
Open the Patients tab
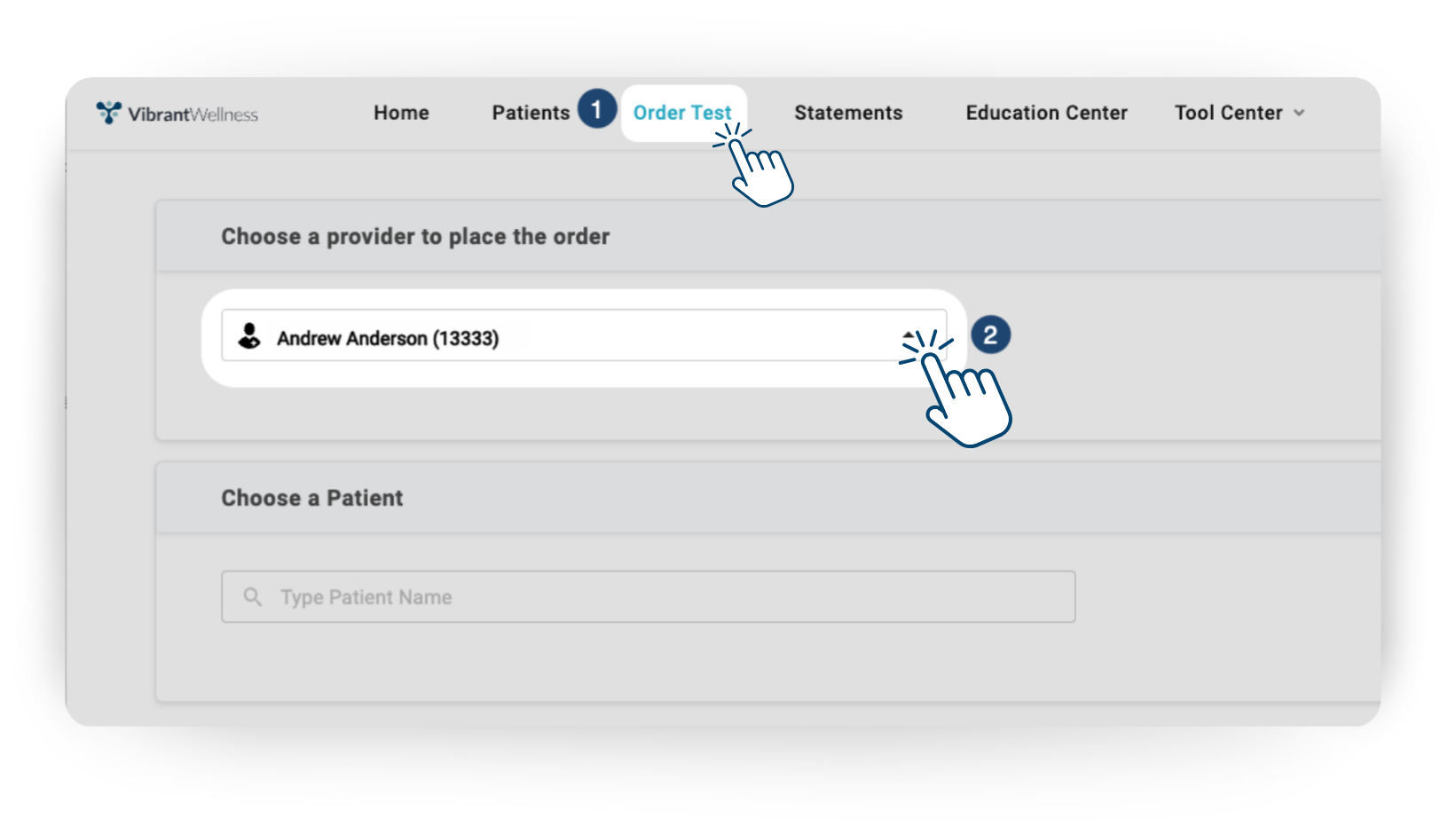click(x=531, y=113)
